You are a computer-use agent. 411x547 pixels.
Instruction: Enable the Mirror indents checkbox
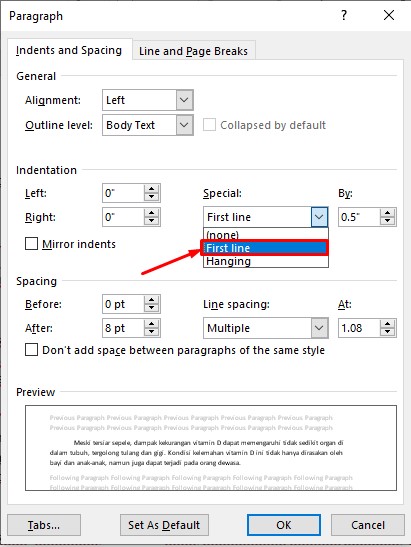(x=31, y=243)
